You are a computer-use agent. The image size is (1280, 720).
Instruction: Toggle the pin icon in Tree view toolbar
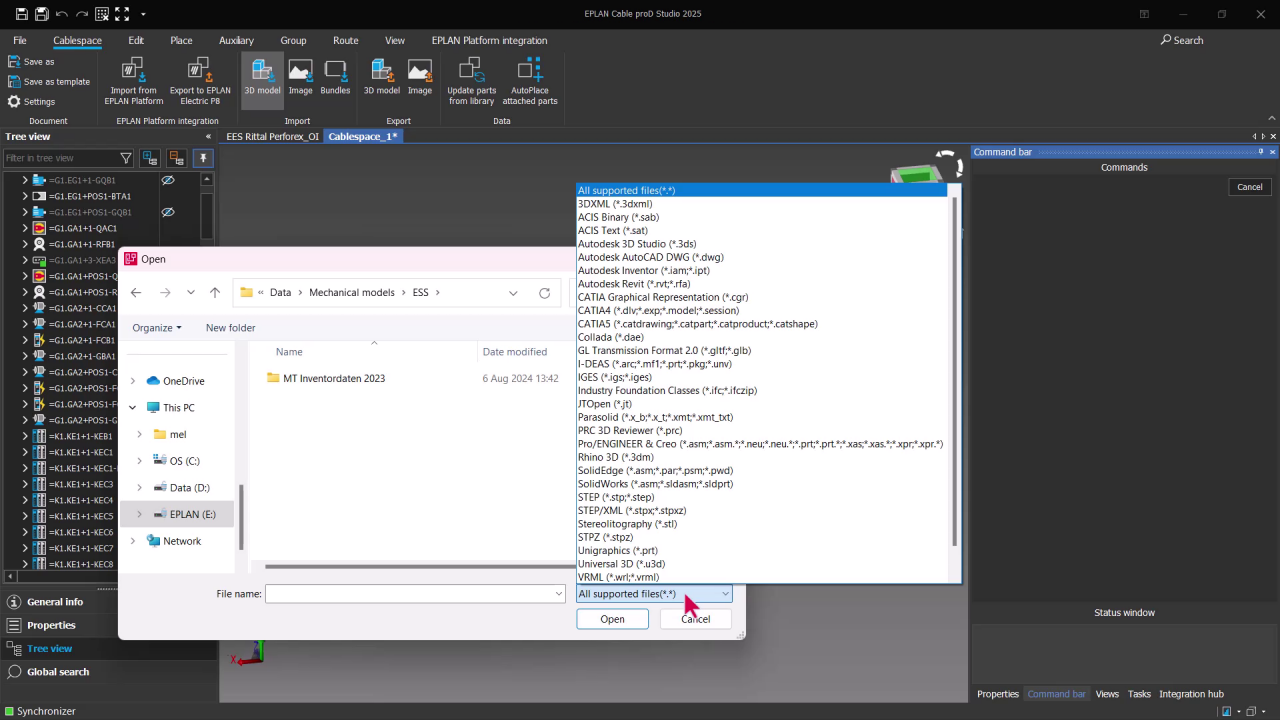[x=203, y=158]
